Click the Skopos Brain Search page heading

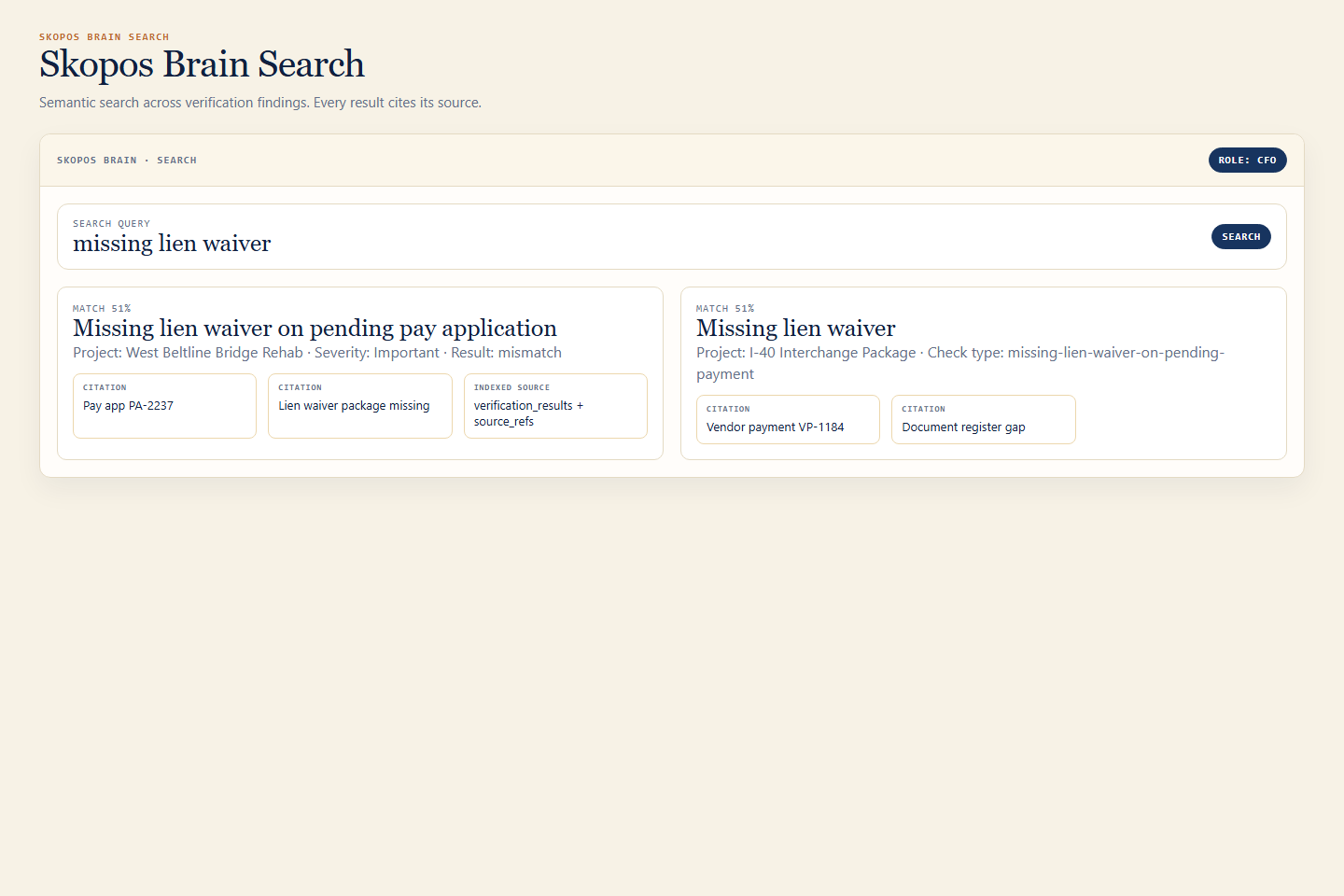coord(202,64)
